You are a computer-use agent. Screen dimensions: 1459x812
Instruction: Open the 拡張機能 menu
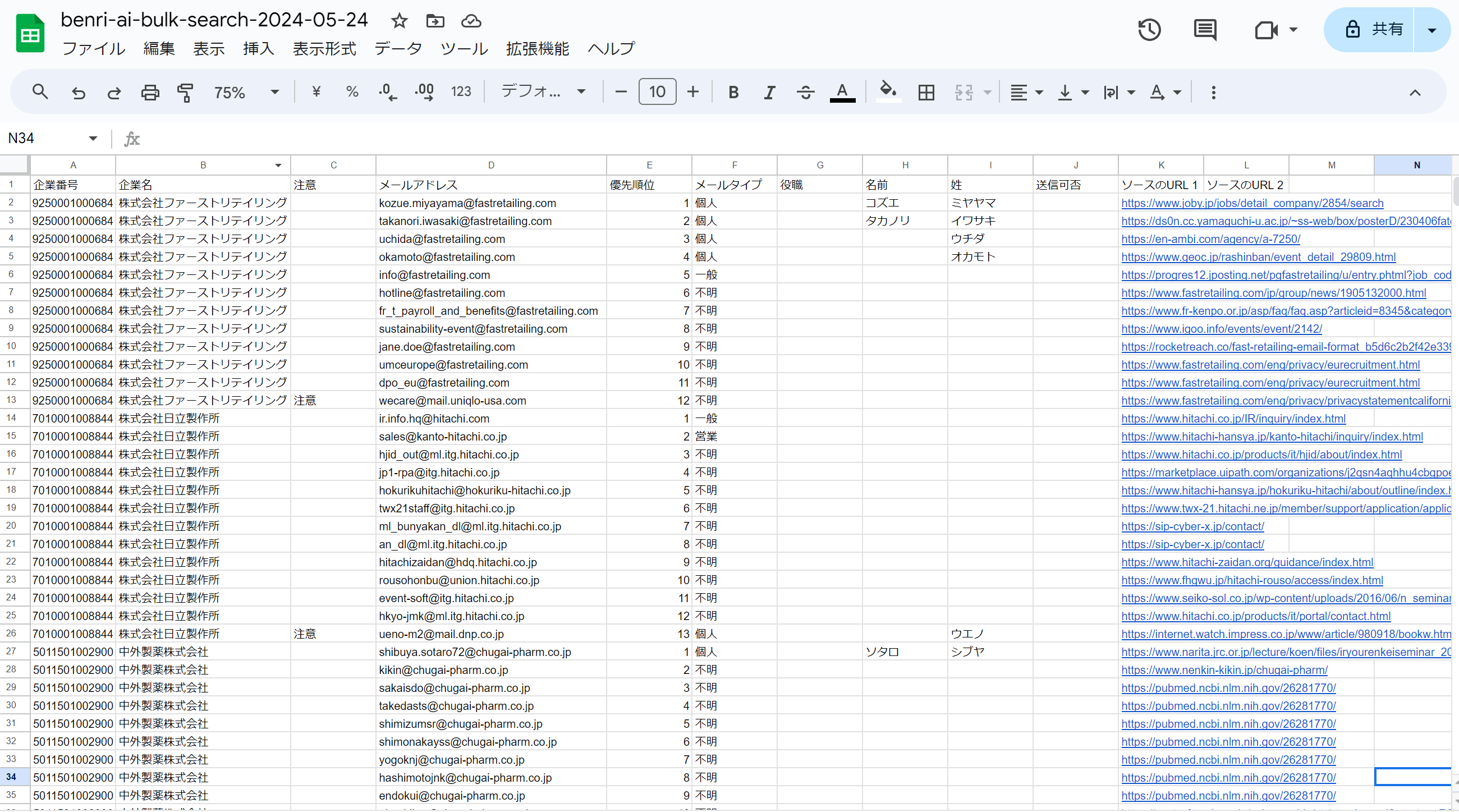pyautogui.click(x=537, y=49)
